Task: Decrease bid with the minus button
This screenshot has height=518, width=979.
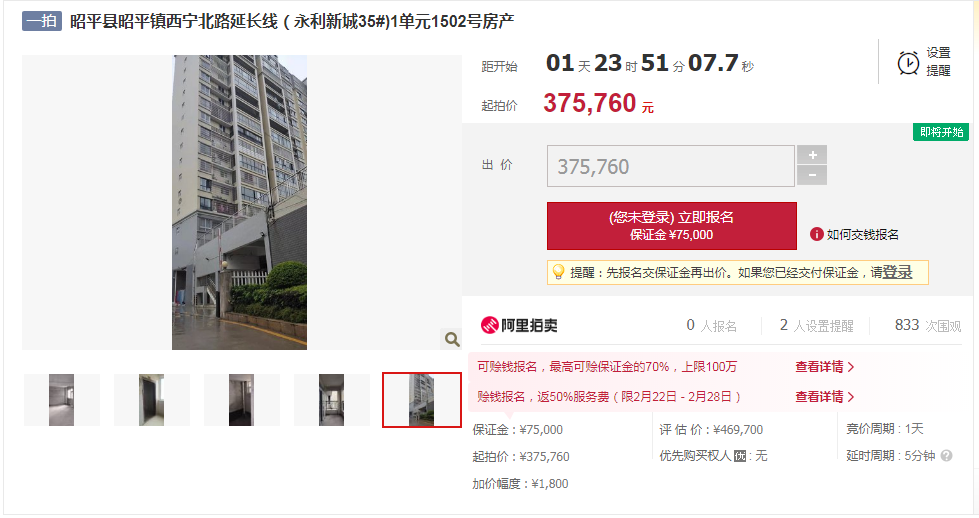Action: coord(812,175)
